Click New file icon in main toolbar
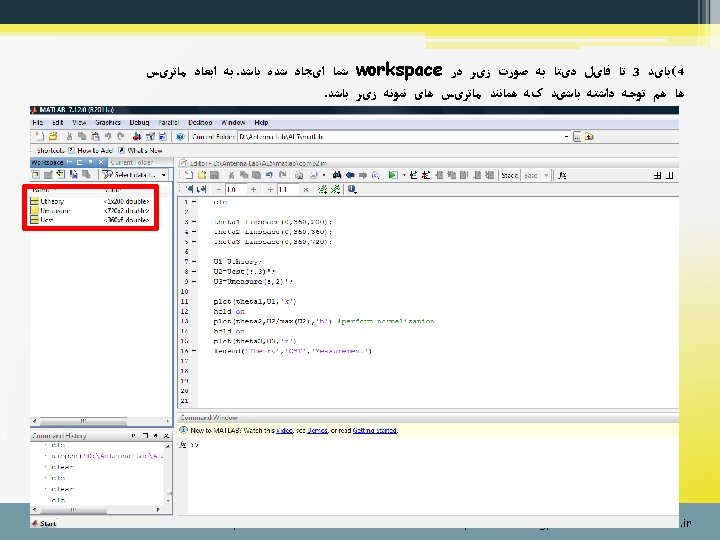 pyautogui.click(x=39, y=136)
